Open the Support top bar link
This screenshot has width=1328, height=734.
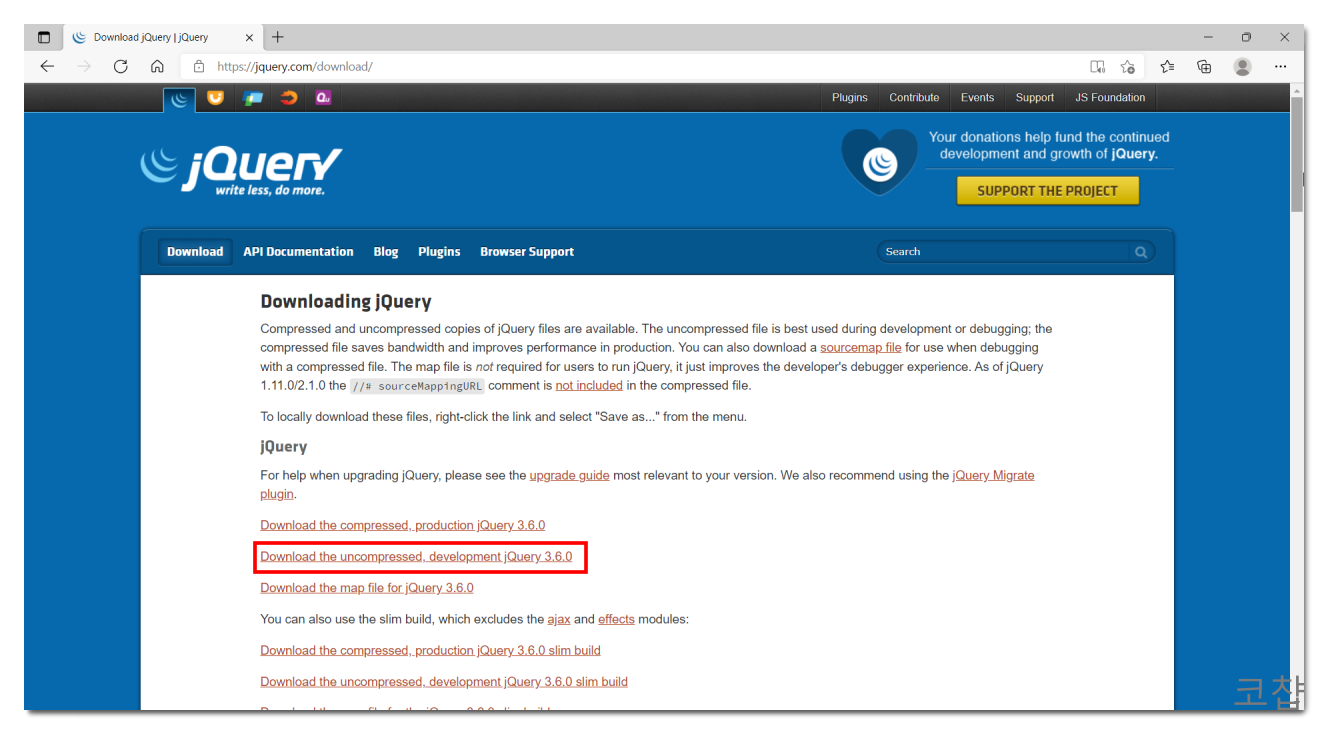[x=1035, y=98]
